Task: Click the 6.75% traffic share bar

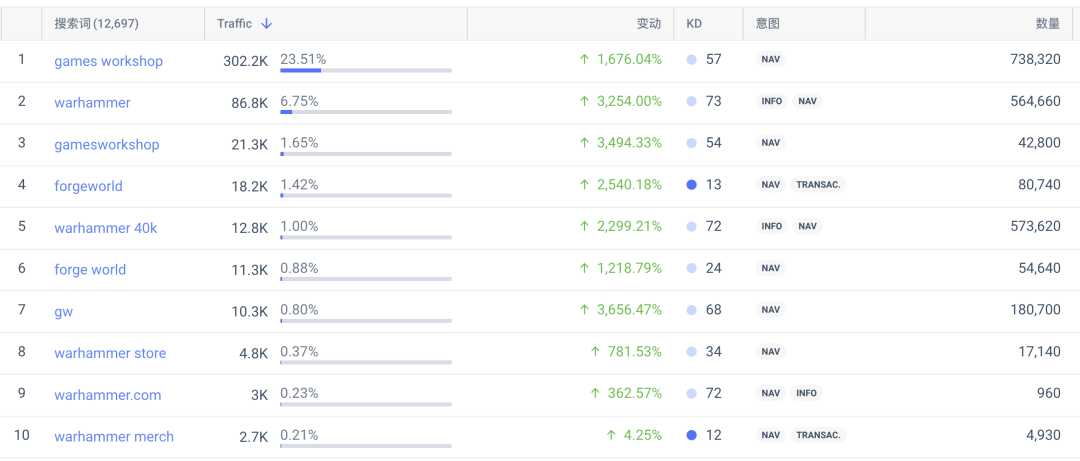Action: 366,112
